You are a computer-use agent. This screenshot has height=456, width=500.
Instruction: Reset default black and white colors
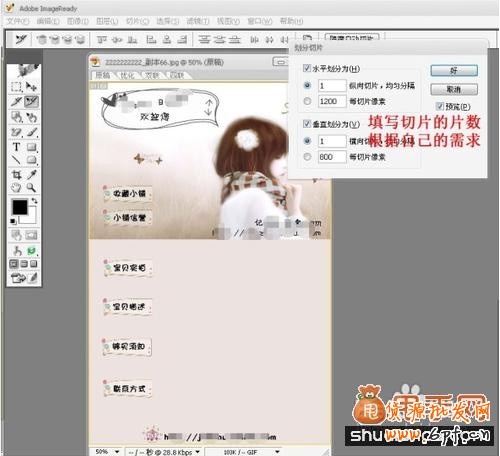coord(13,221)
